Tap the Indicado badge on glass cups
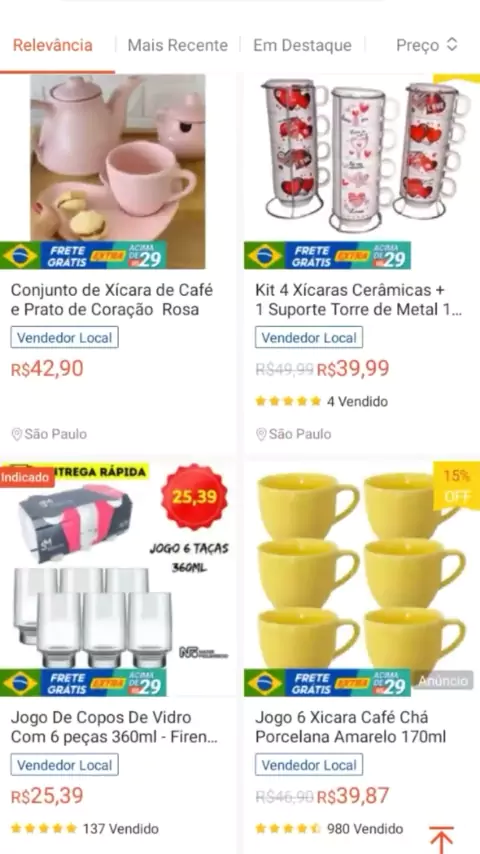Viewport: 480px width, 854px height. 27,478
